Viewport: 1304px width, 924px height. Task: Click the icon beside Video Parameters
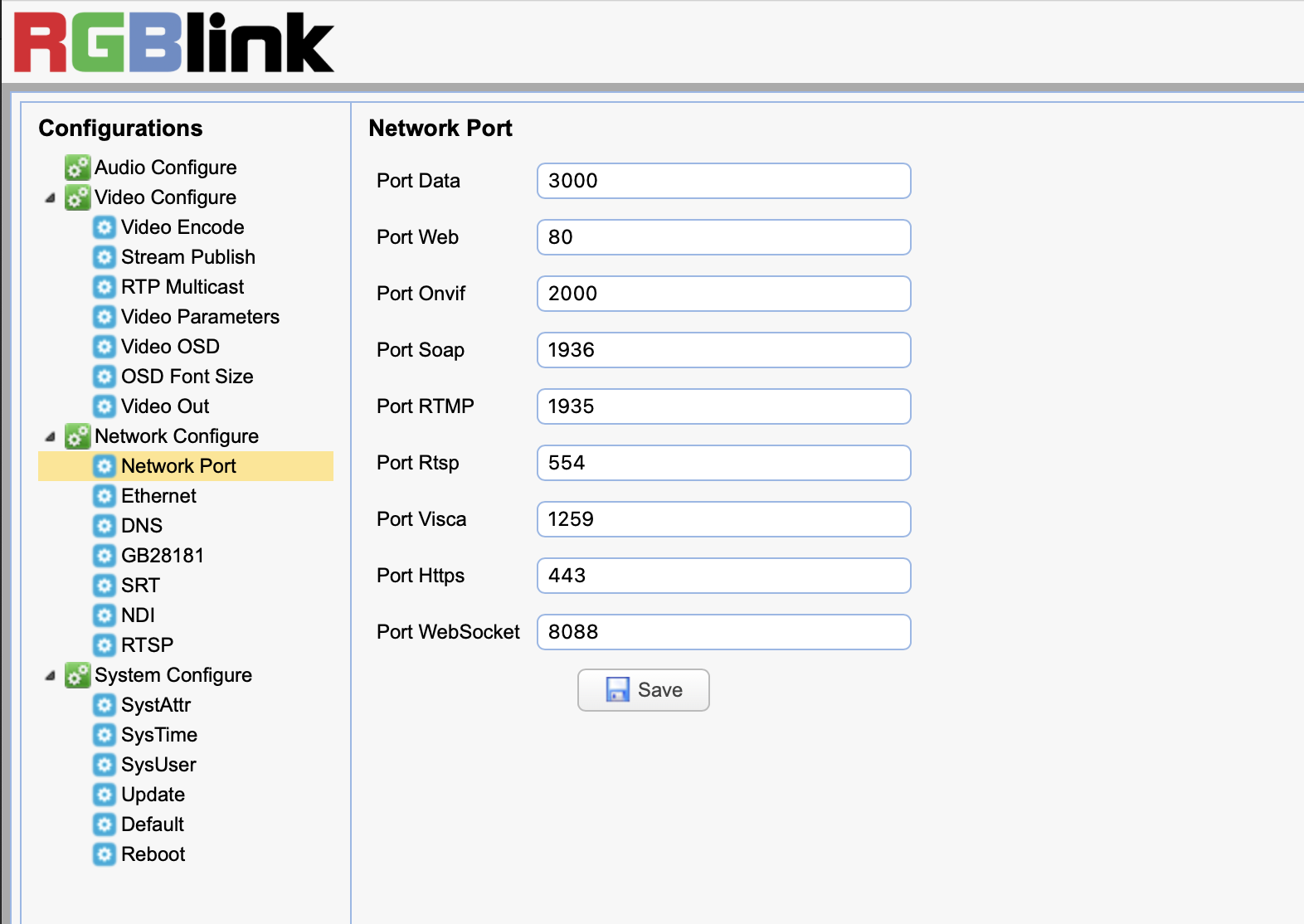point(104,317)
